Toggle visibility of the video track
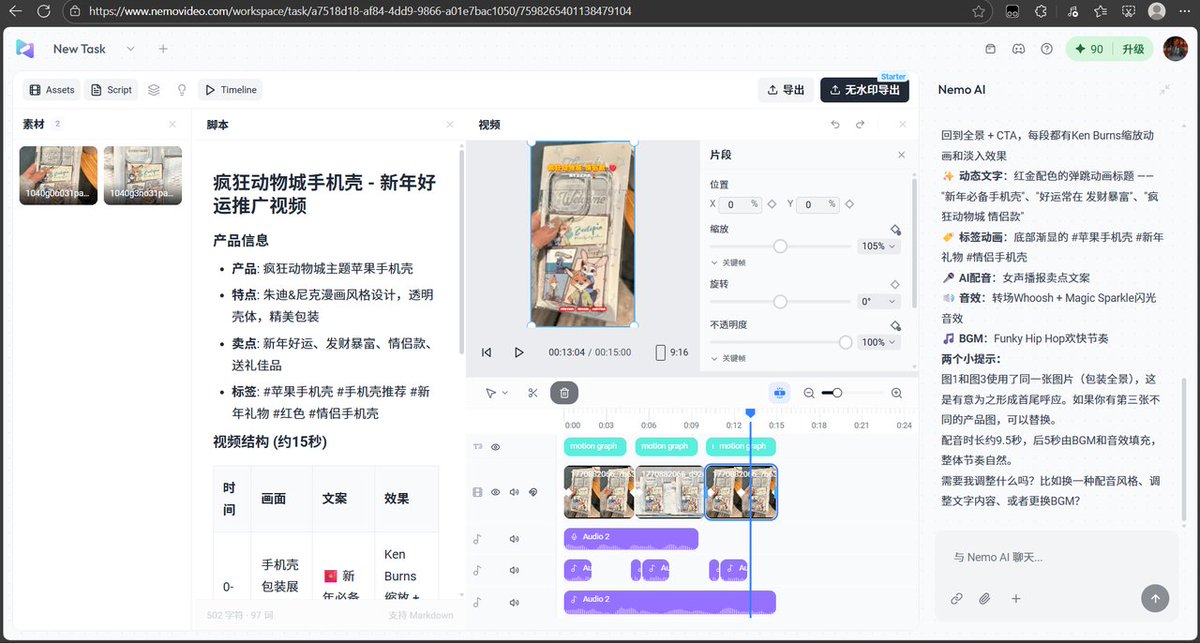Screen dimensions: 1200x643 496,491
